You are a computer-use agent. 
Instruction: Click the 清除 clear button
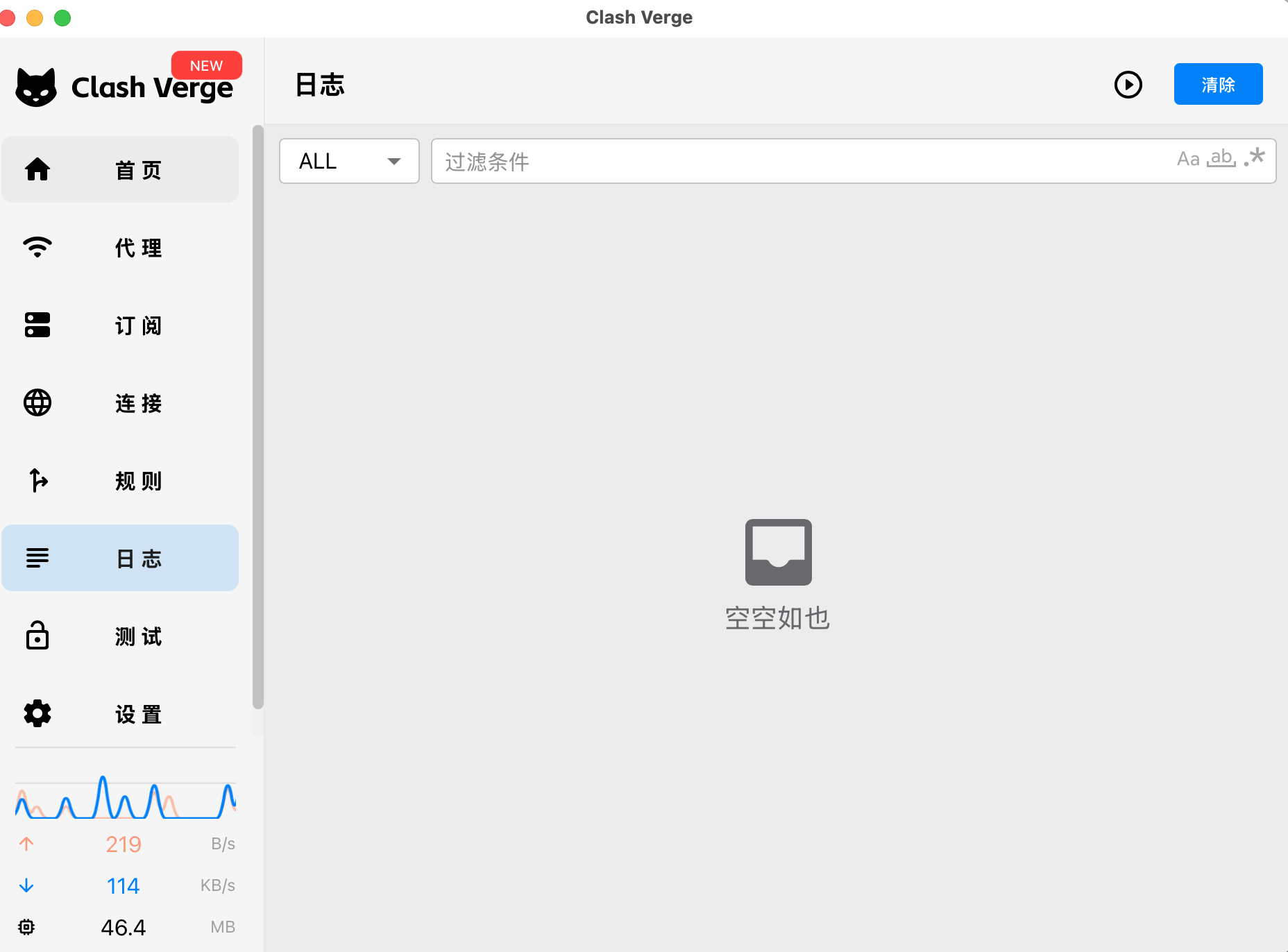tap(1218, 84)
